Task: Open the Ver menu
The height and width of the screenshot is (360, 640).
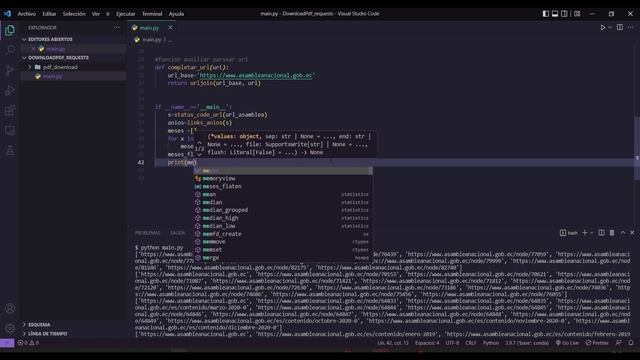Action: click(x=96, y=13)
